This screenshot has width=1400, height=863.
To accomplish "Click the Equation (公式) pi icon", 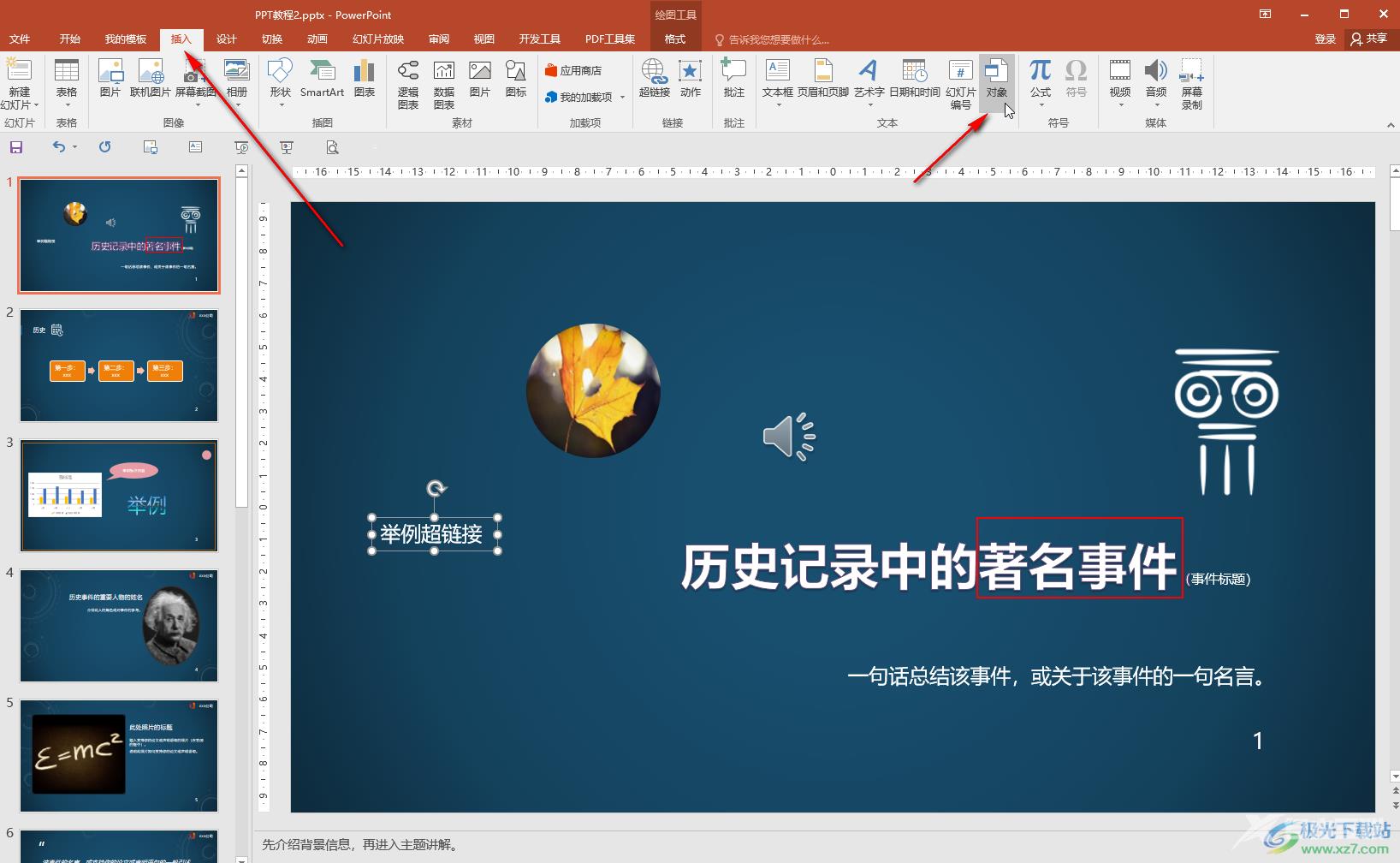I will pos(1040,70).
